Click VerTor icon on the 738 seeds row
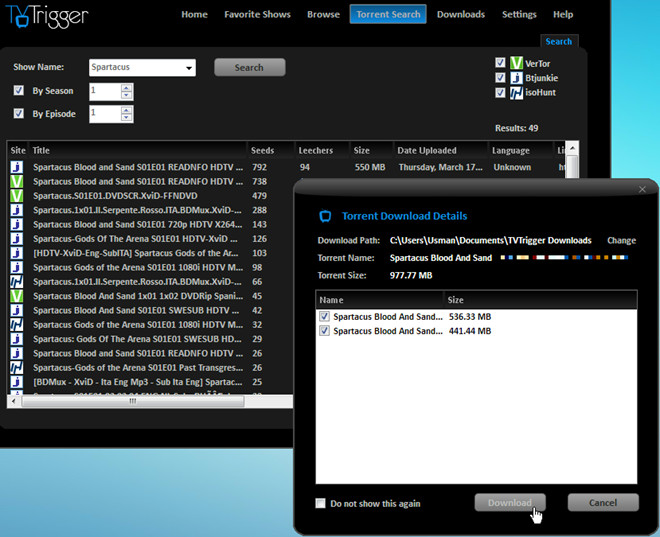This screenshot has height=537, width=660. 16,181
